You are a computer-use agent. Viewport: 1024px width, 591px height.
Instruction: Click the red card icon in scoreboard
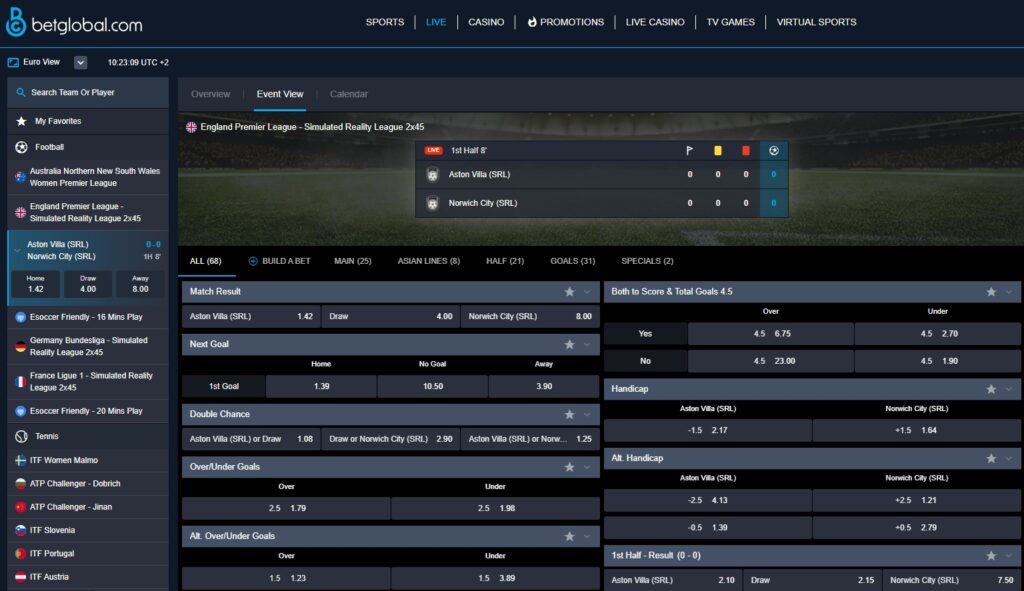[x=746, y=151]
